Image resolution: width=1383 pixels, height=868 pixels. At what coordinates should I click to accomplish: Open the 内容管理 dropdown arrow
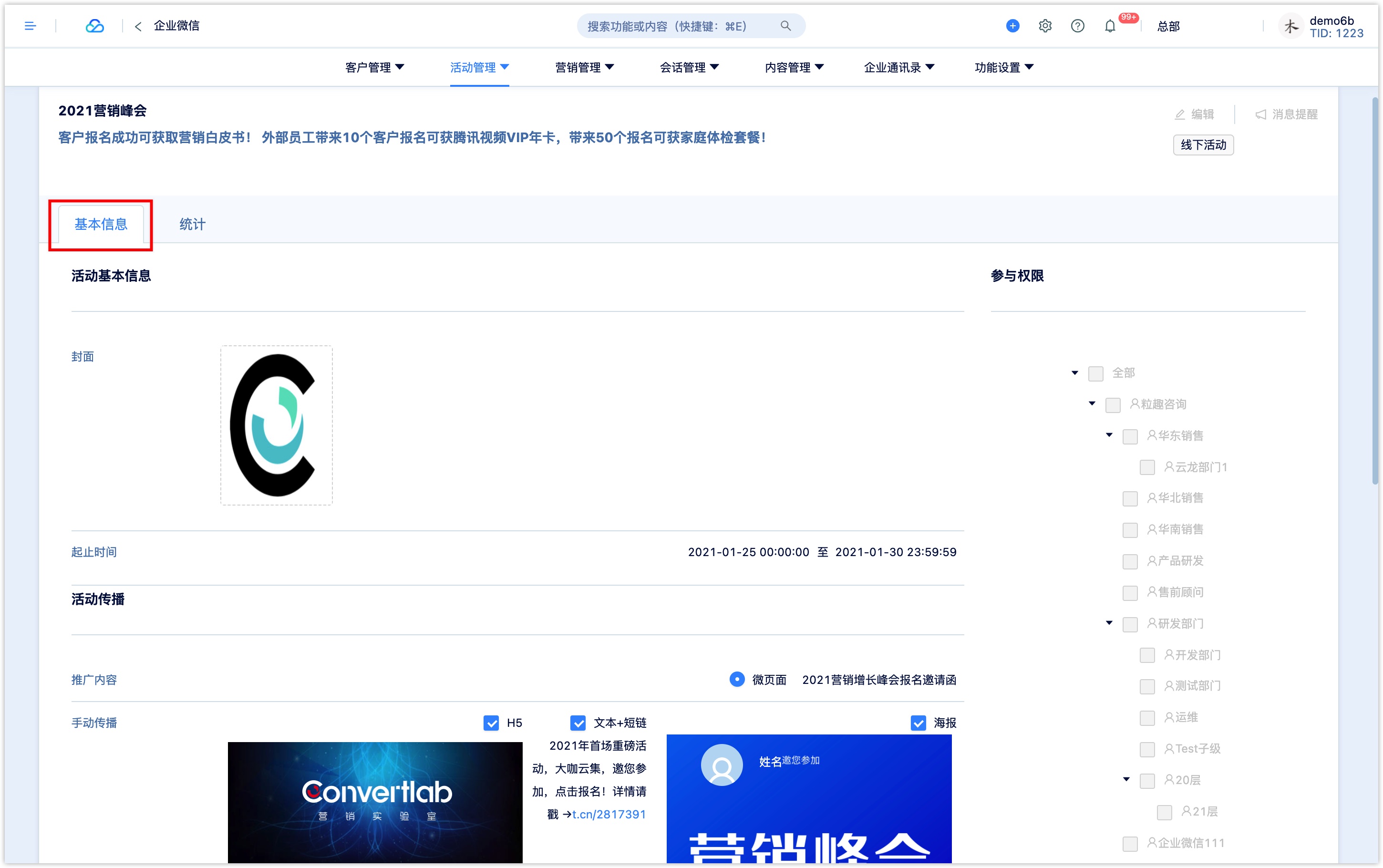pyautogui.click(x=819, y=67)
